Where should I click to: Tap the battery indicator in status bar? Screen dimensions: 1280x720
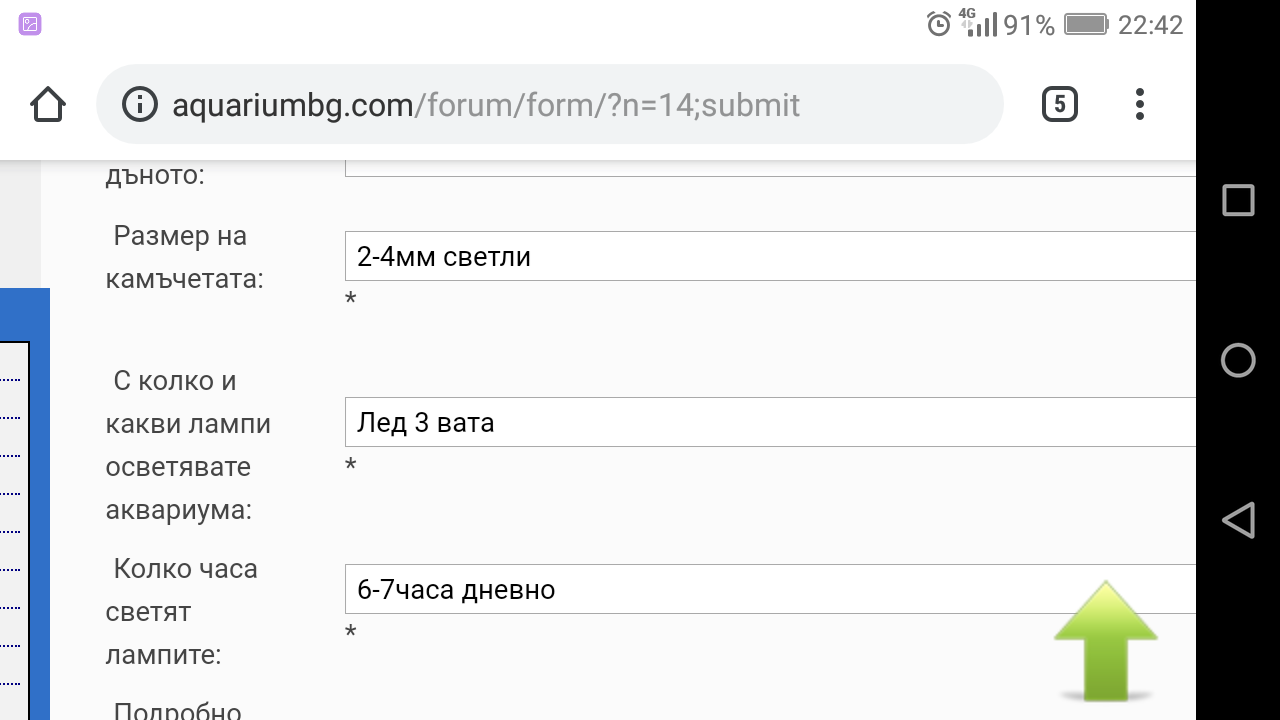pos(1085,25)
